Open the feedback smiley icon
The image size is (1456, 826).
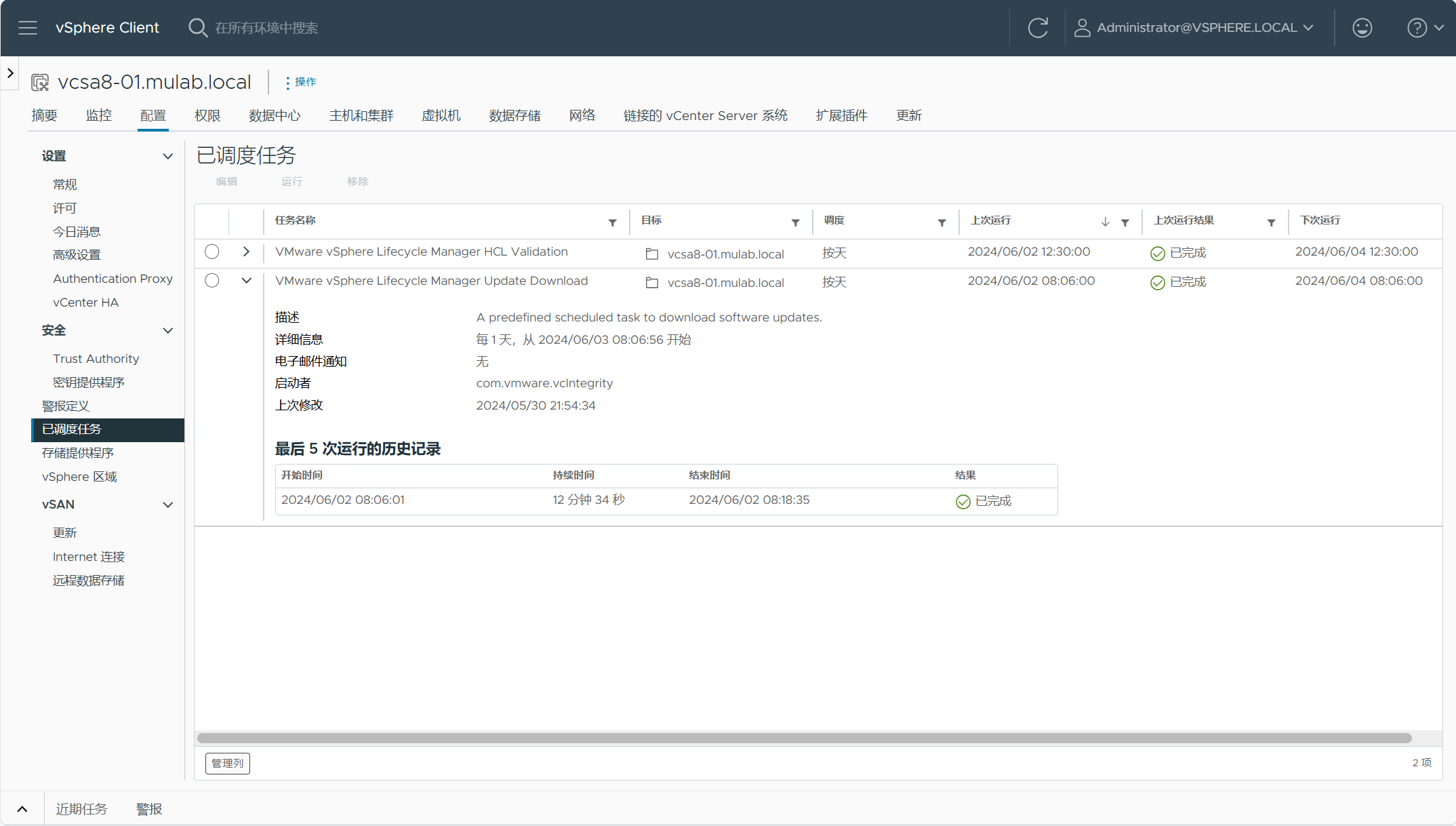1362,28
